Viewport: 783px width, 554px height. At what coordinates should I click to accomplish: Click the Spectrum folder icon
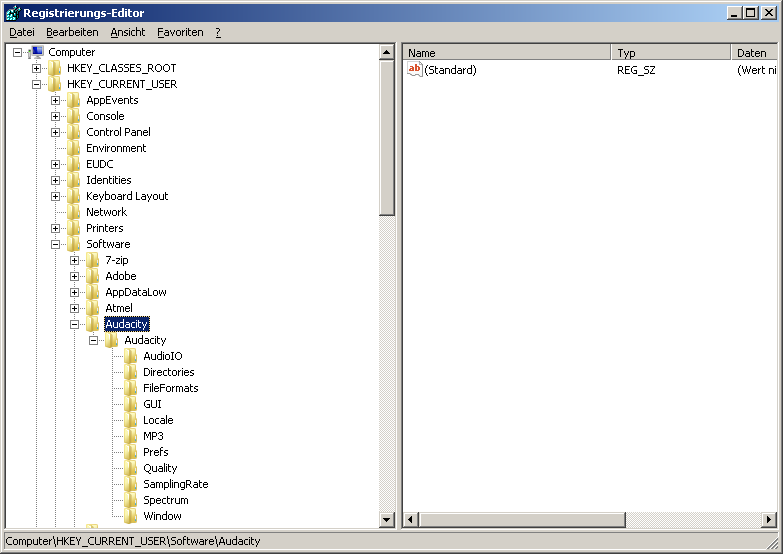tap(131, 500)
